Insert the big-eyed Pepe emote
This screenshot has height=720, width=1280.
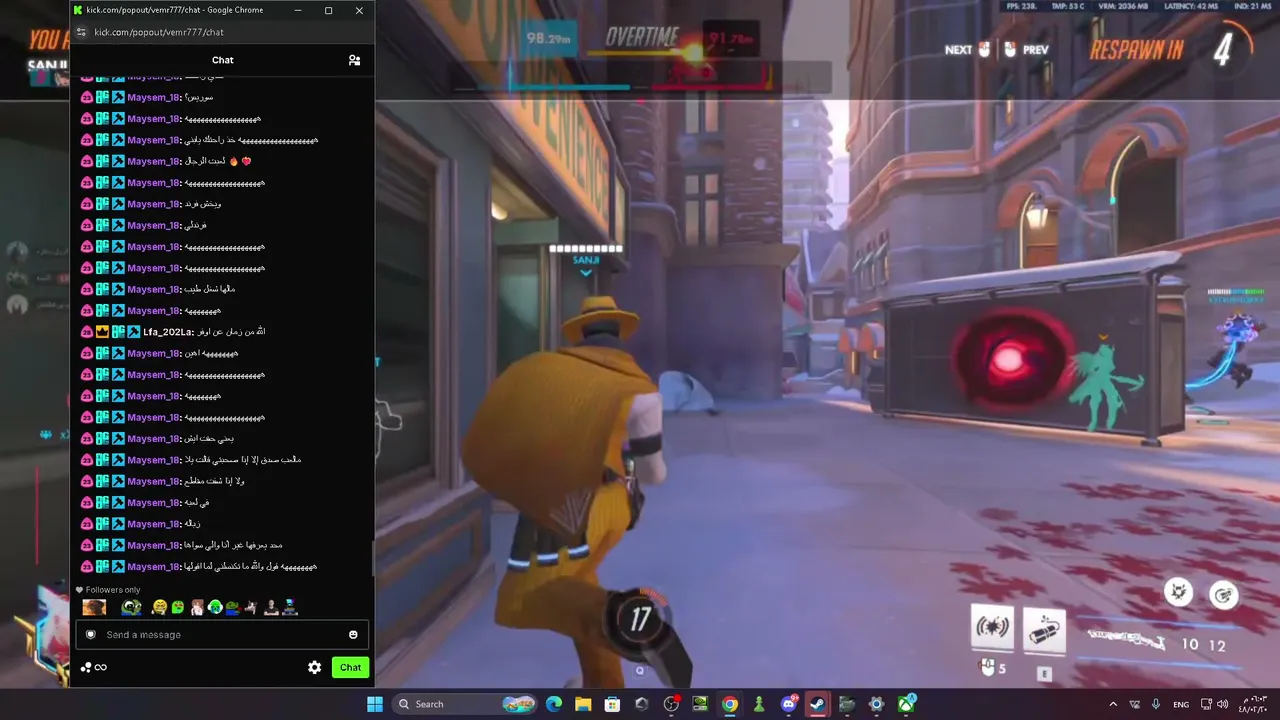click(131, 607)
